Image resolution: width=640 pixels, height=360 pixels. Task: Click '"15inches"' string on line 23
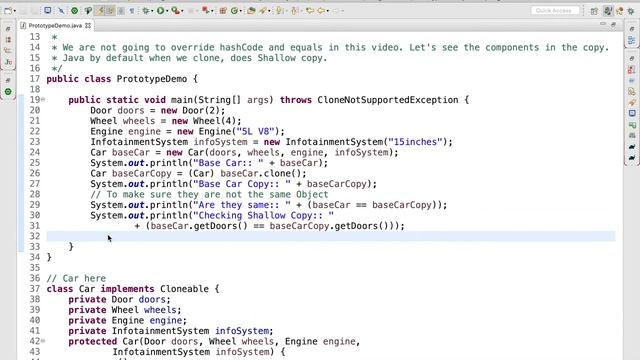(416, 142)
